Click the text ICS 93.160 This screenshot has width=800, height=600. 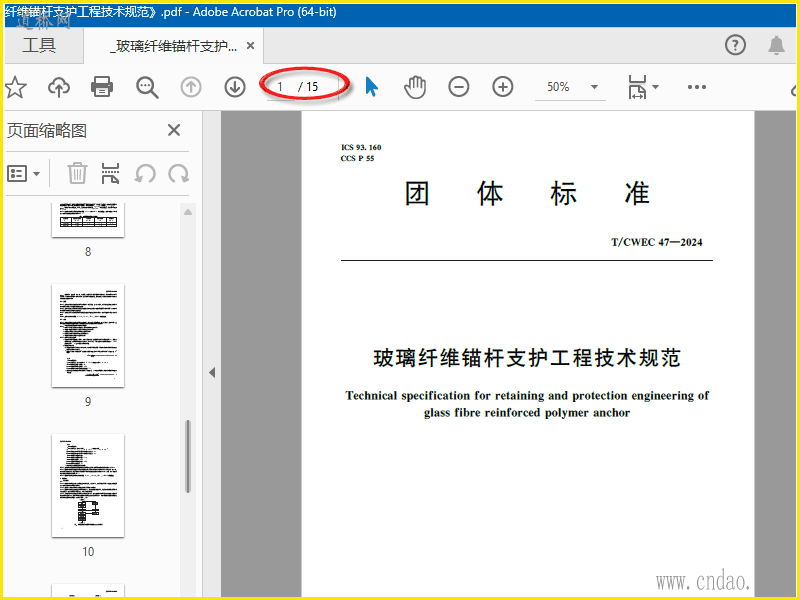(x=361, y=147)
